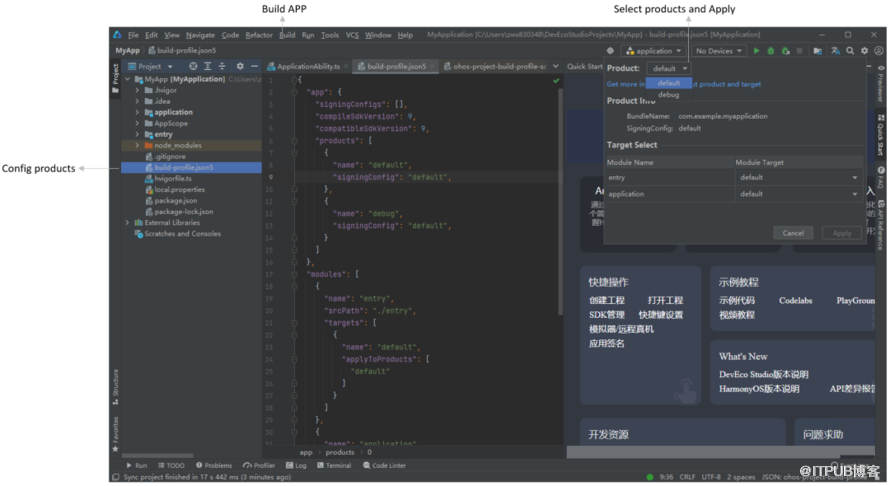This screenshot has width=890, height=486.
Task: Open the Problems tool window
Action: 214,466
